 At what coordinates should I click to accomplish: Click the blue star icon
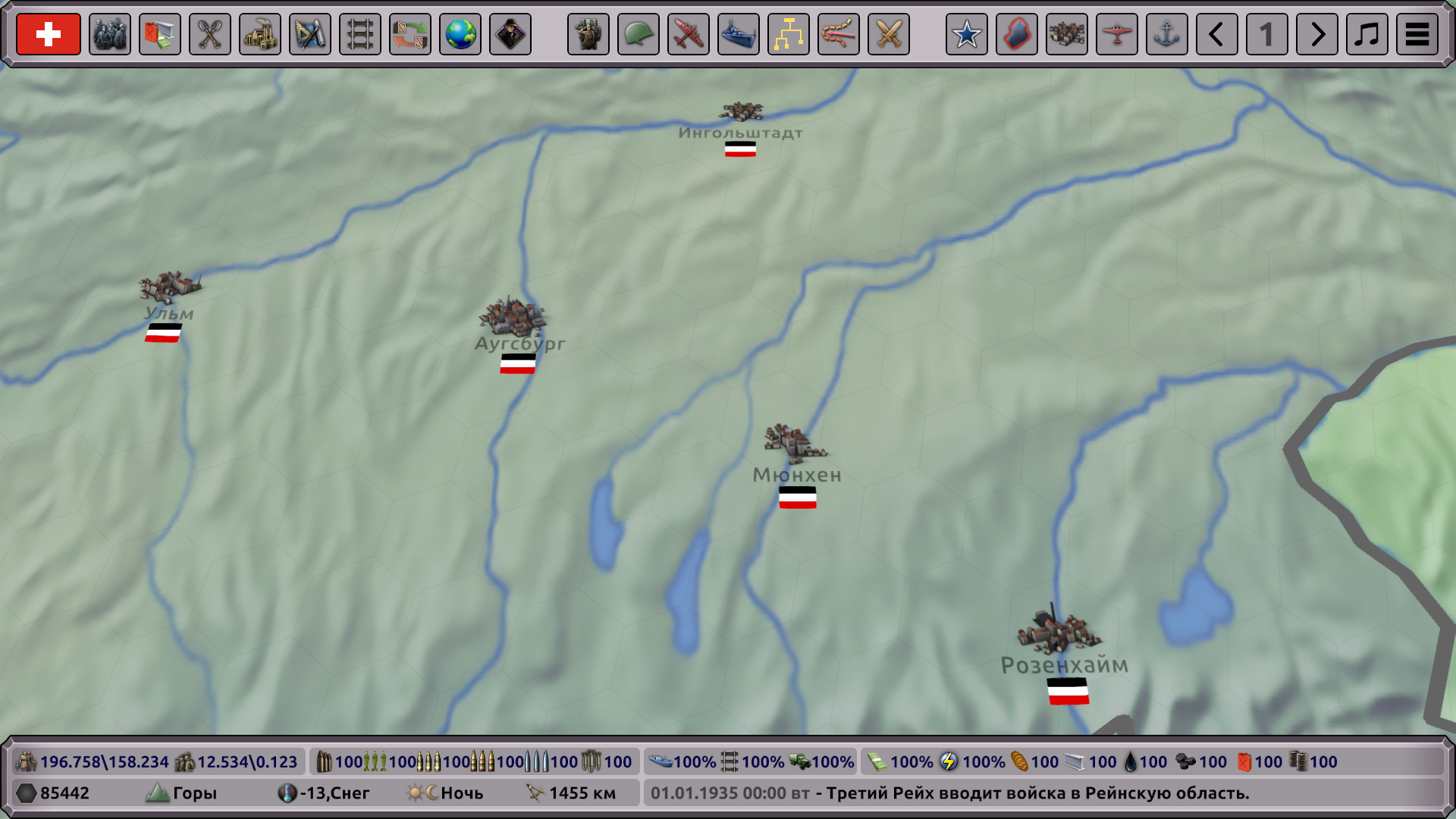pyautogui.click(x=967, y=34)
